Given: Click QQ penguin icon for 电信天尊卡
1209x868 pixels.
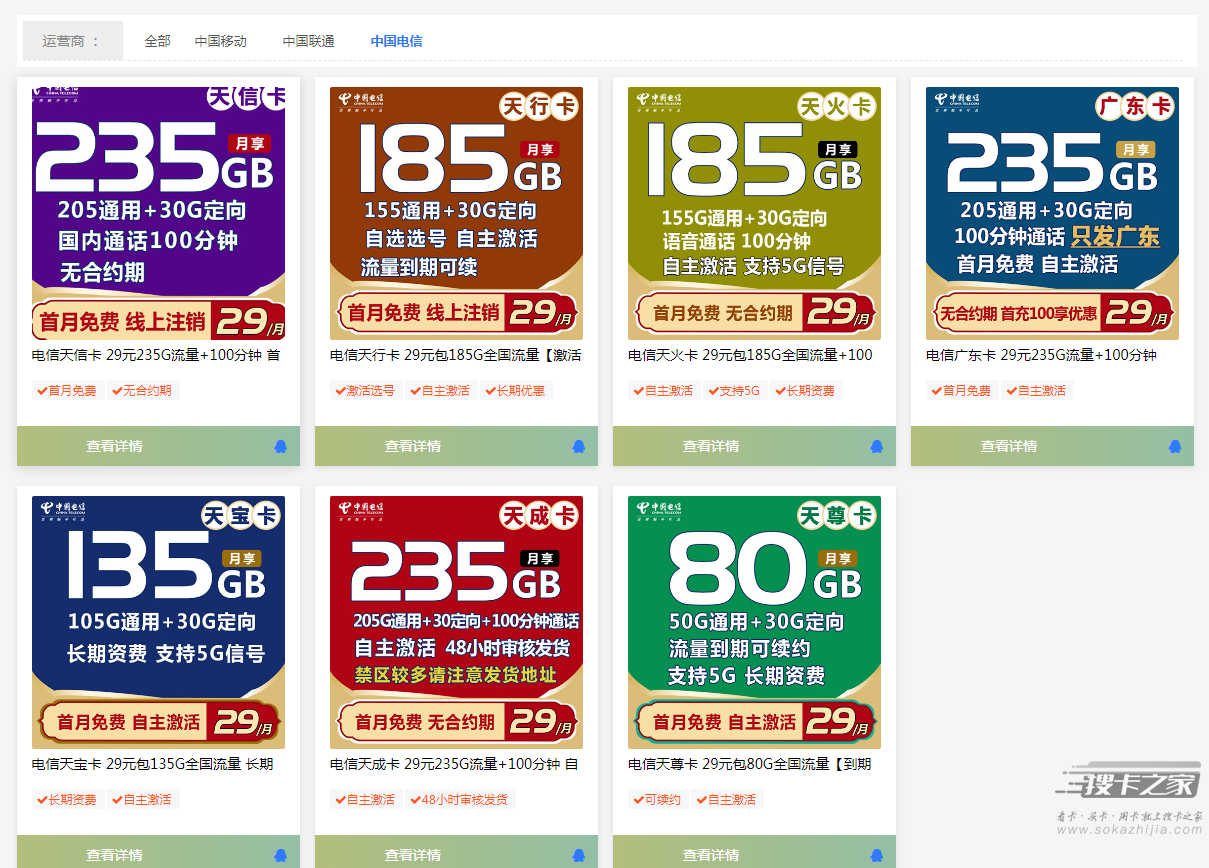Looking at the screenshot, I should point(876,855).
